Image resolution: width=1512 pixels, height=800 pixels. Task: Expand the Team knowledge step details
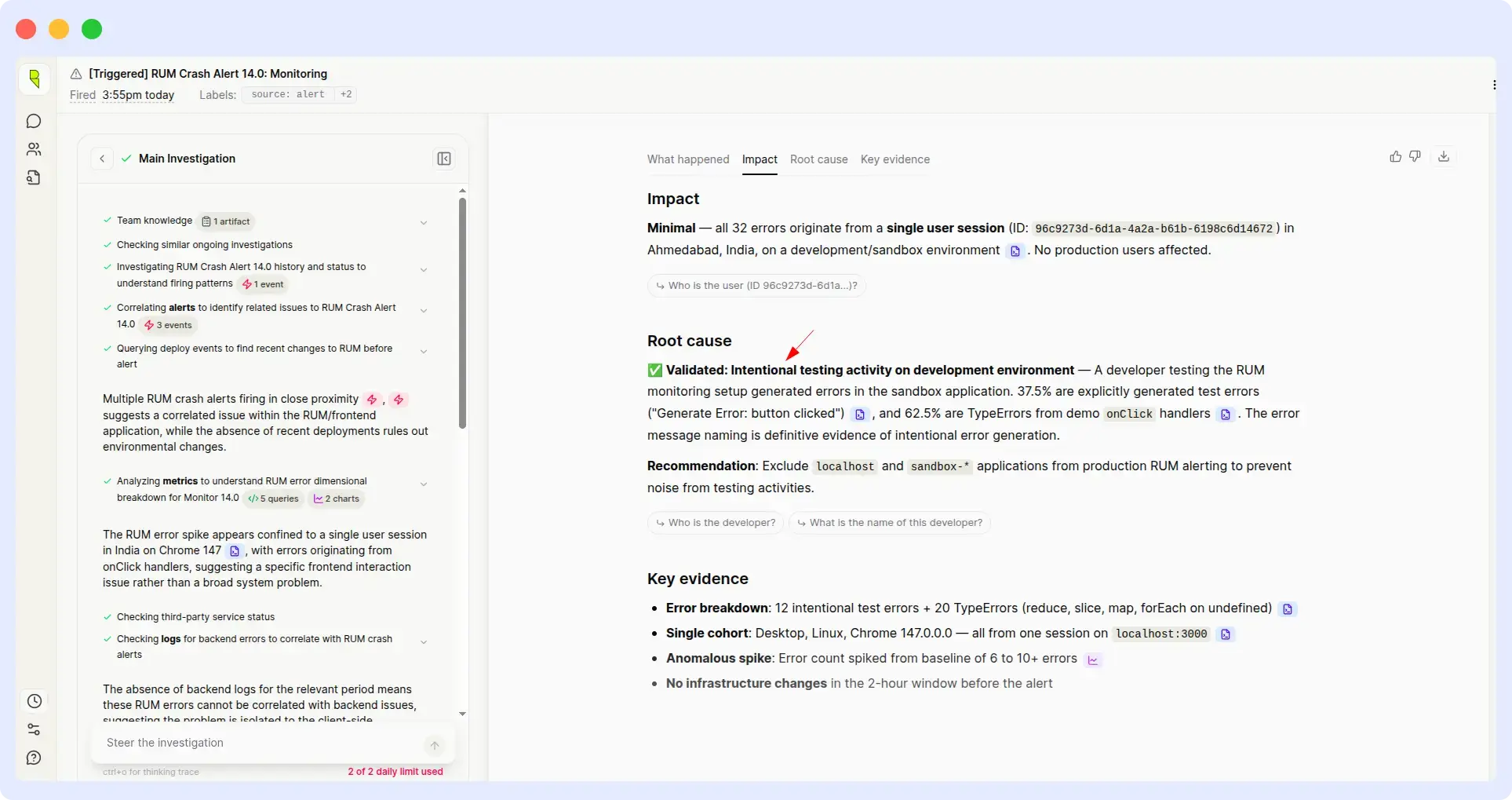point(424,222)
